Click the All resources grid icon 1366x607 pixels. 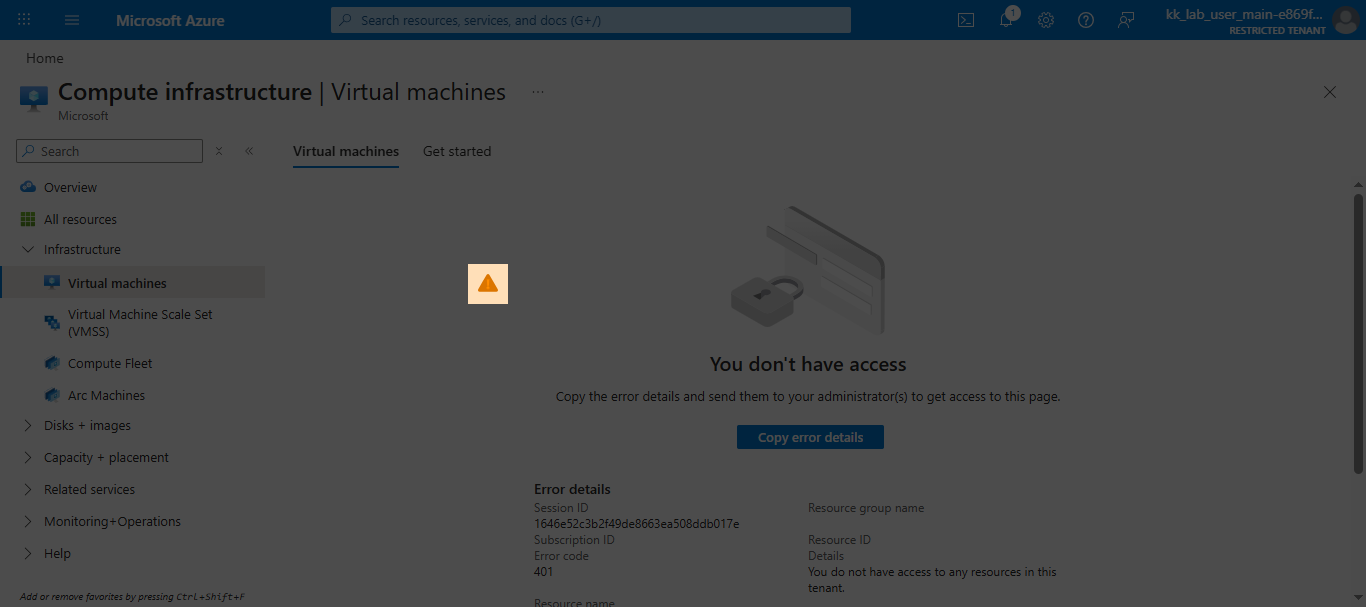[28, 219]
